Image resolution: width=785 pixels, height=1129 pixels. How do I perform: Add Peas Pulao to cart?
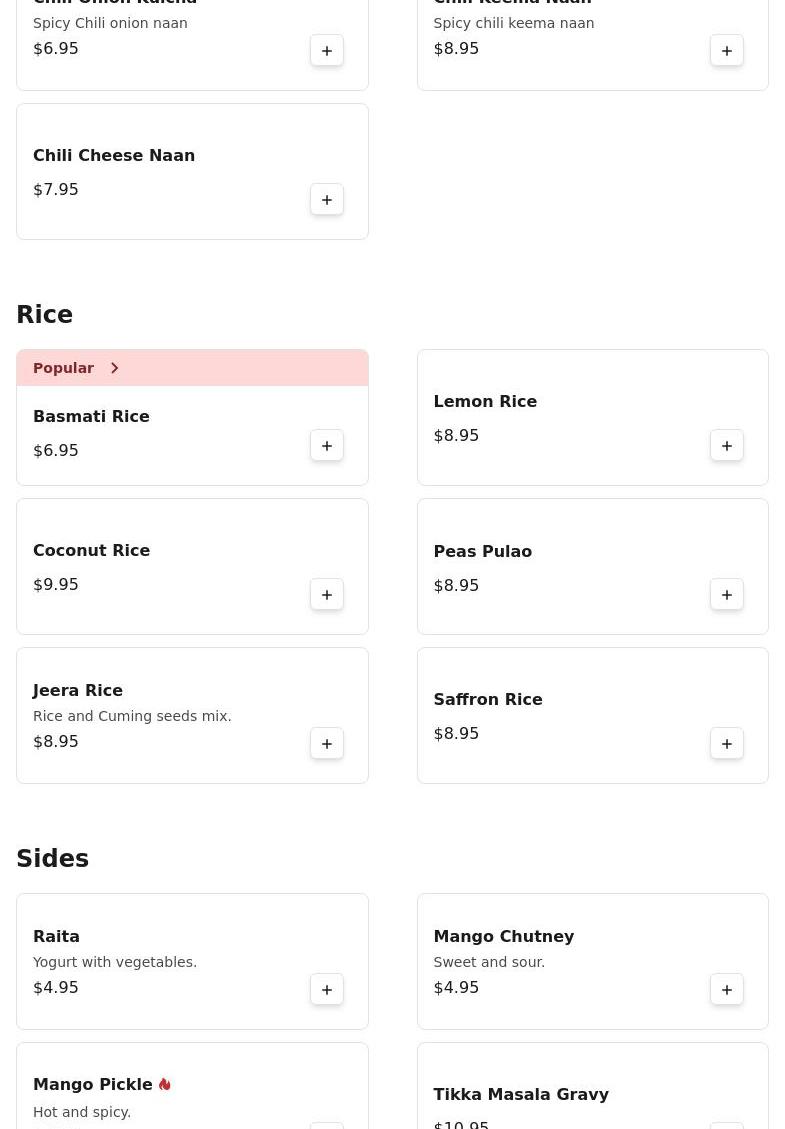coord(727,595)
